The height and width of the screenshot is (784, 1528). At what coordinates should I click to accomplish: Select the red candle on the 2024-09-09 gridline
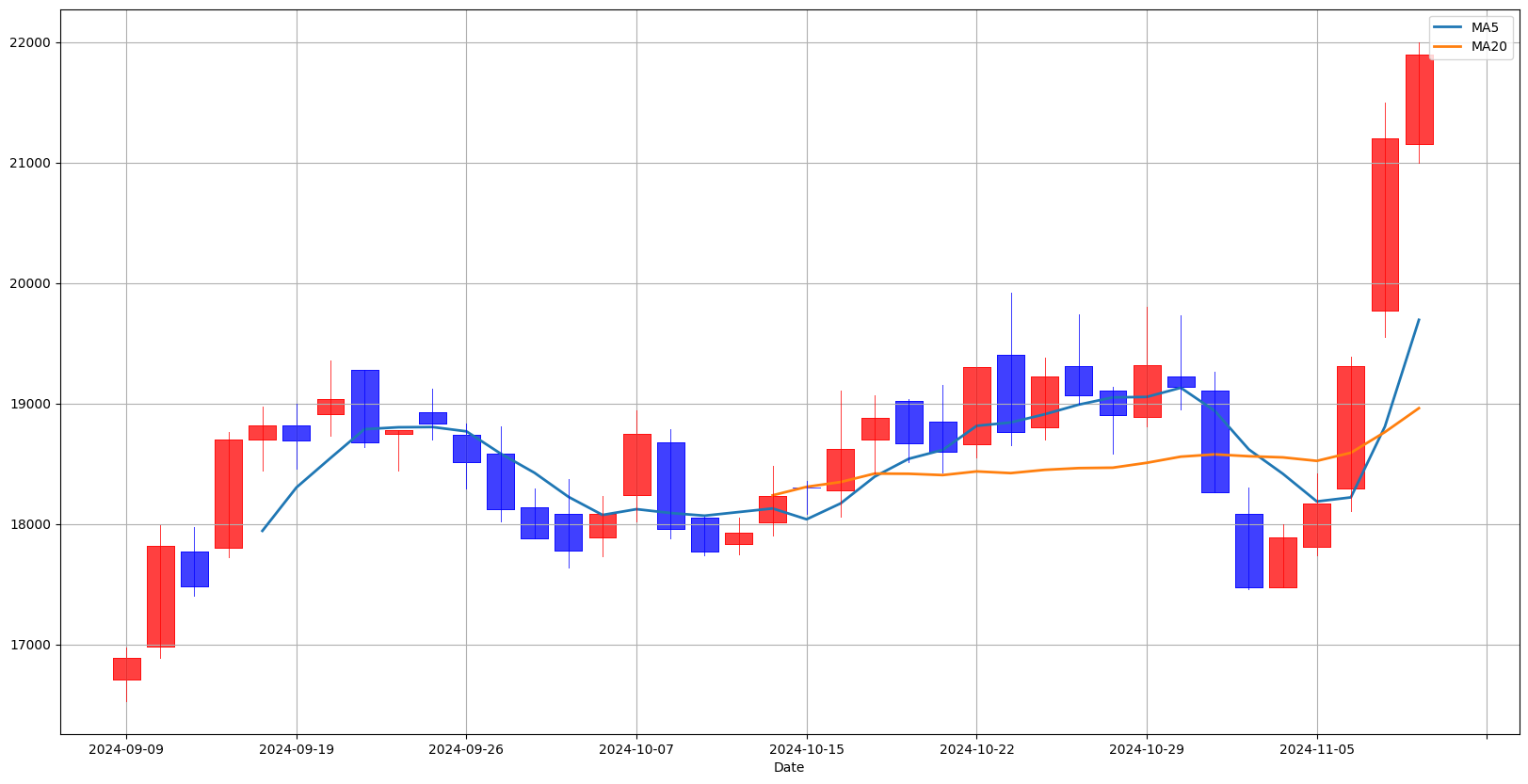(126, 669)
